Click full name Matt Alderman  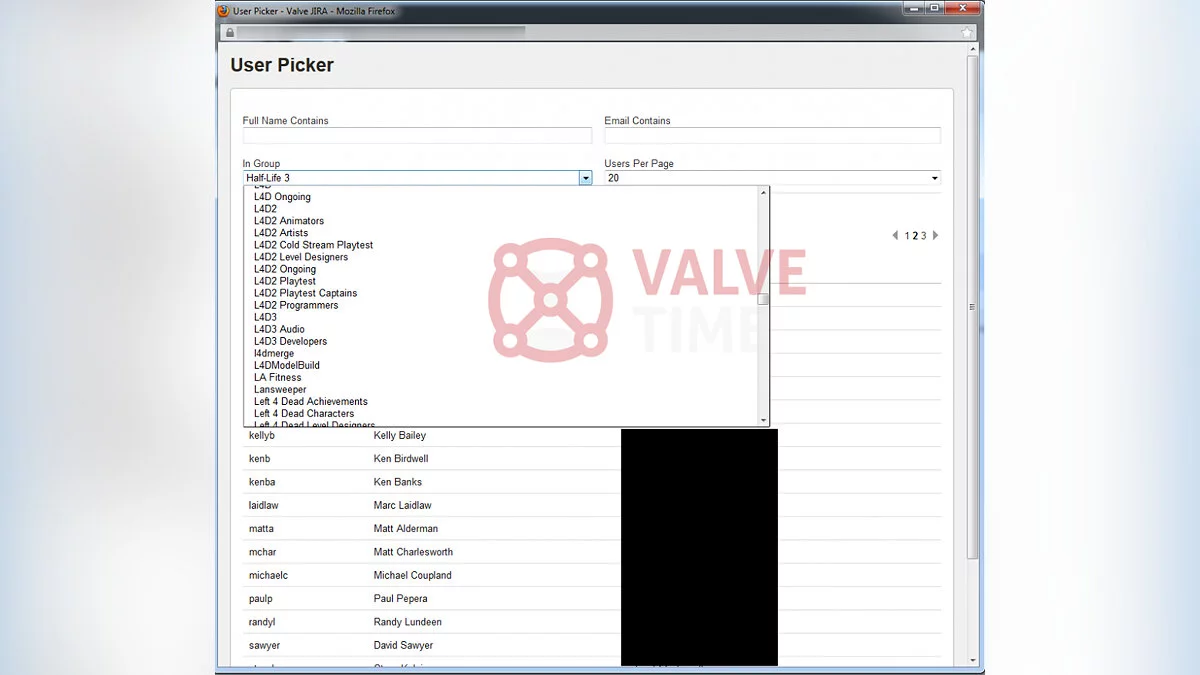(x=406, y=529)
